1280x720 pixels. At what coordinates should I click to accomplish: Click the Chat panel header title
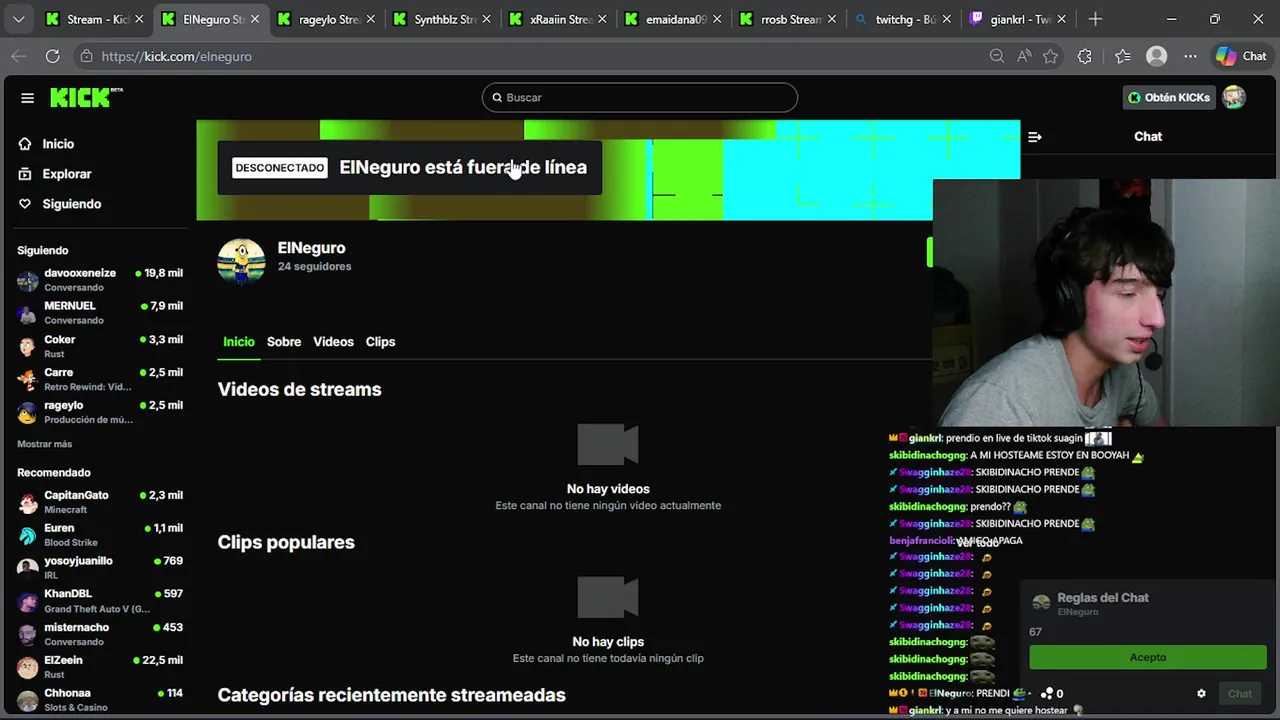pyautogui.click(x=1148, y=137)
